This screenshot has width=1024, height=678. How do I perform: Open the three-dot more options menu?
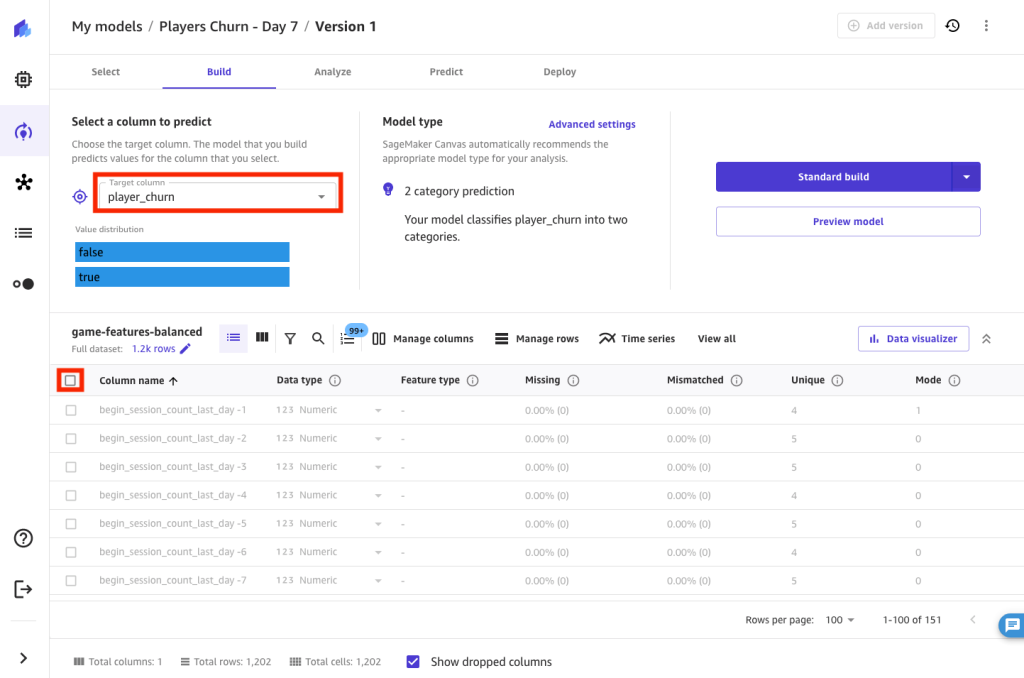tap(986, 25)
